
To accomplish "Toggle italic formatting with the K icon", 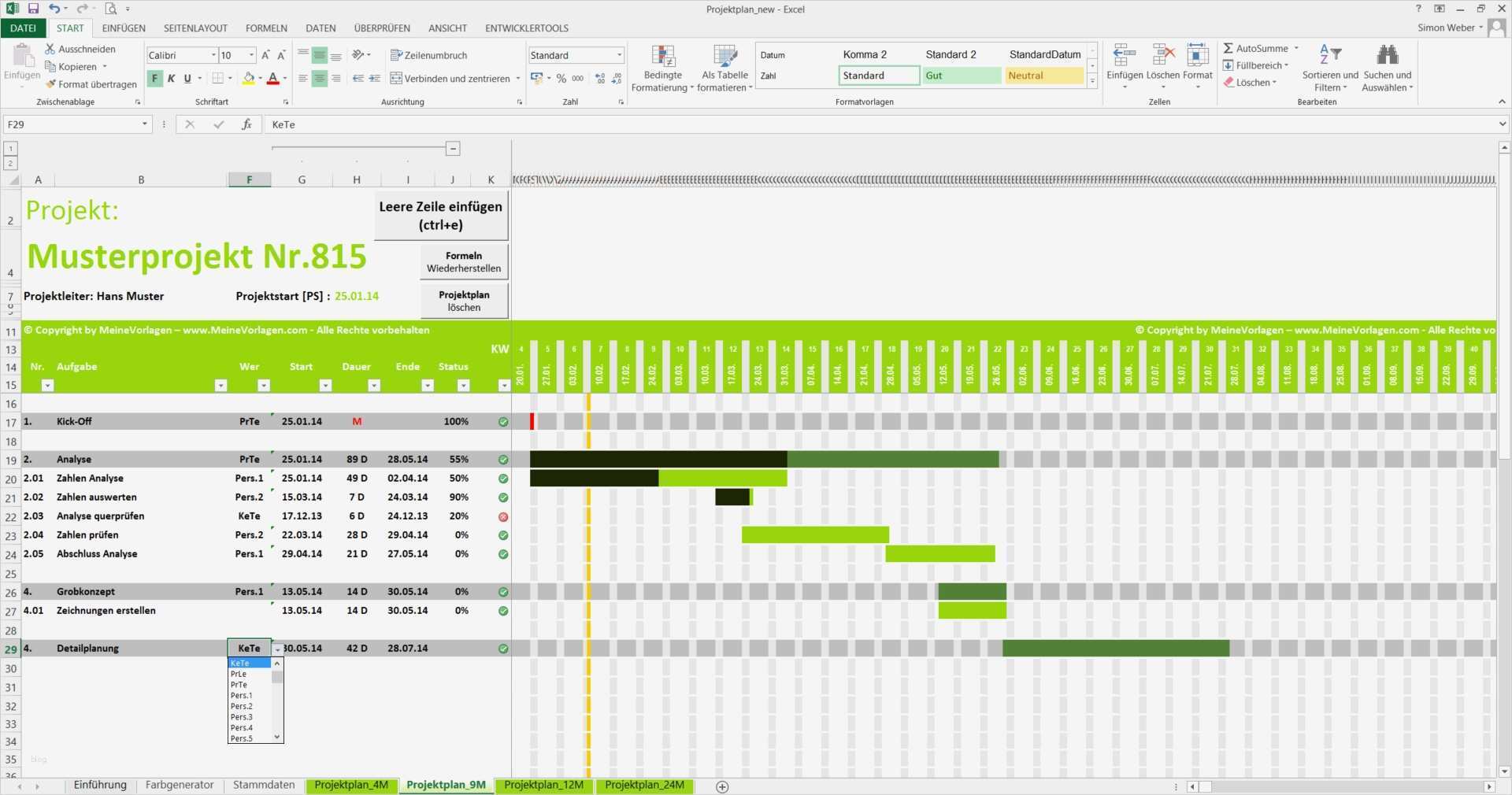I will pyautogui.click(x=171, y=79).
